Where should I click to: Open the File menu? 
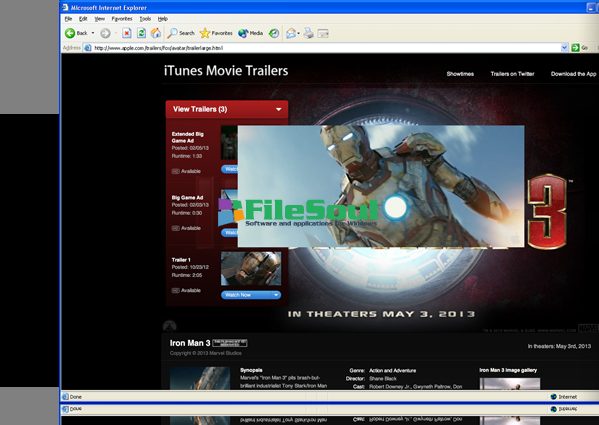point(68,19)
